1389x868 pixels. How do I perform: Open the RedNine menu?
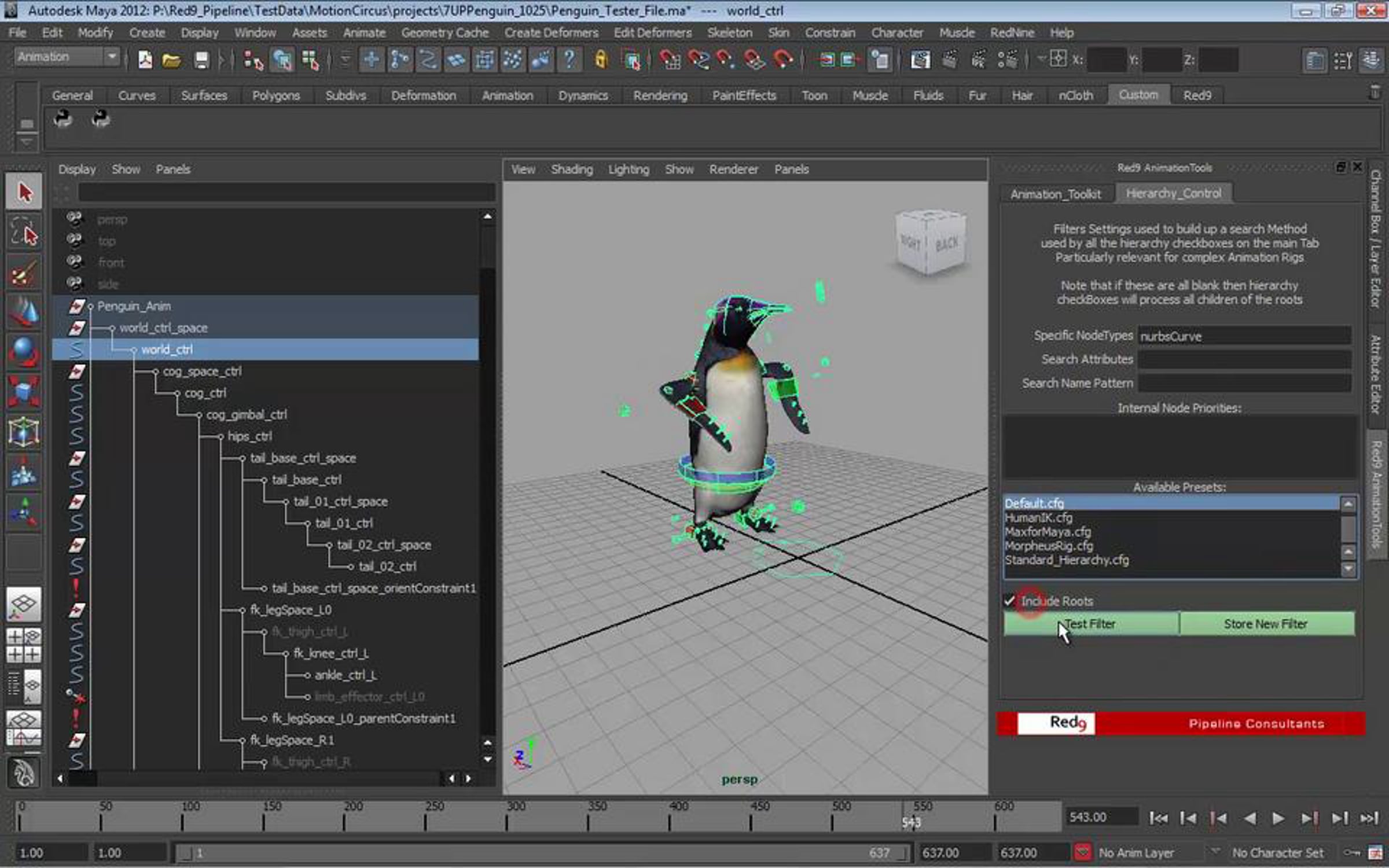point(1012,33)
